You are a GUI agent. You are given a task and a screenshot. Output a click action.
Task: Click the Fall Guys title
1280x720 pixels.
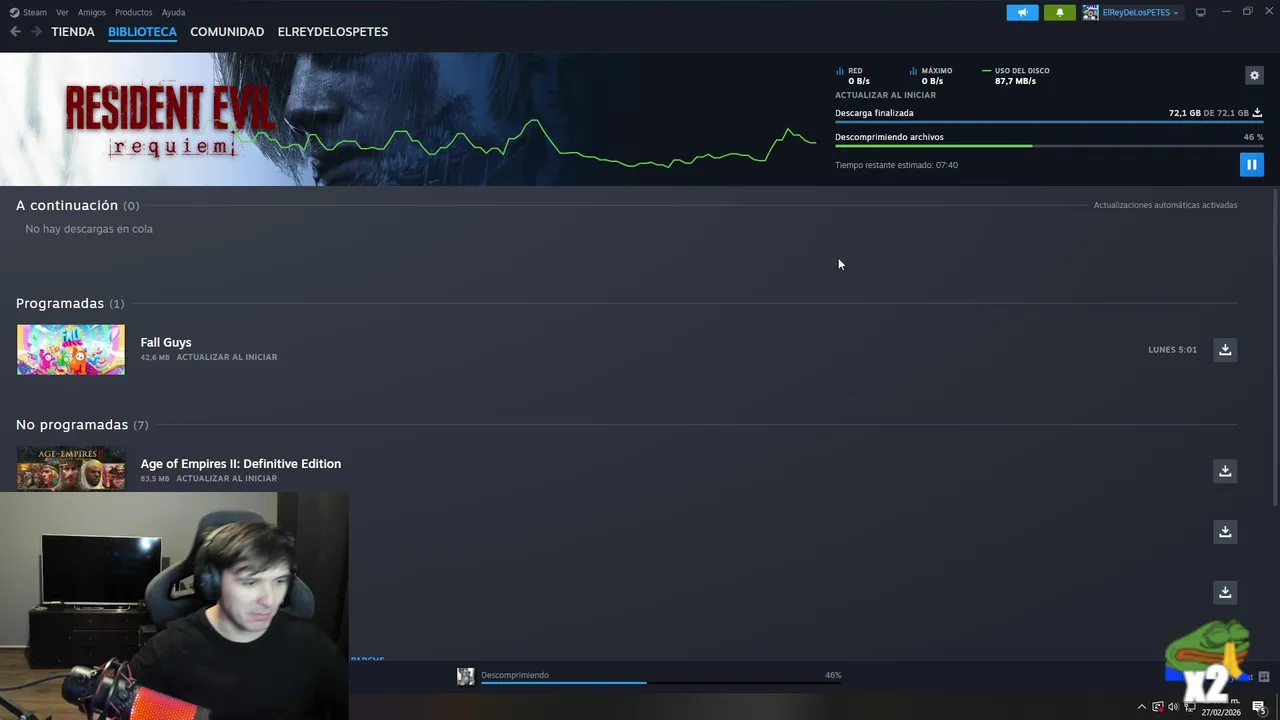click(166, 342)
